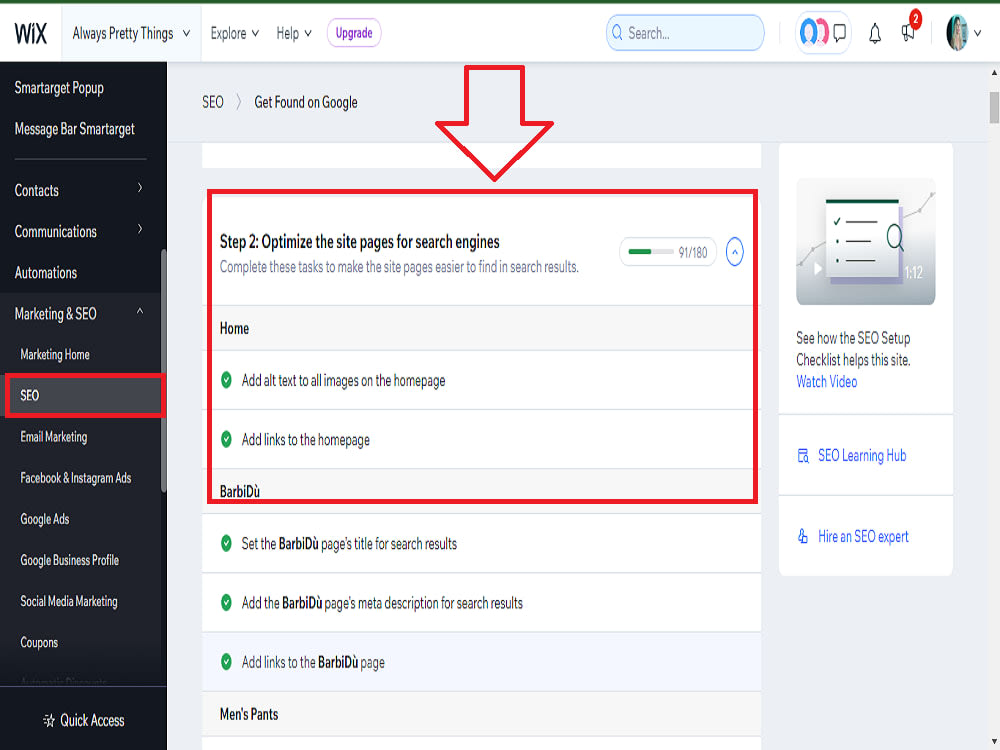The image size is (1000, 750).
Task: Open Facebook & Instagram Ads
Action: pyautogui.click(x=76, y=478)
